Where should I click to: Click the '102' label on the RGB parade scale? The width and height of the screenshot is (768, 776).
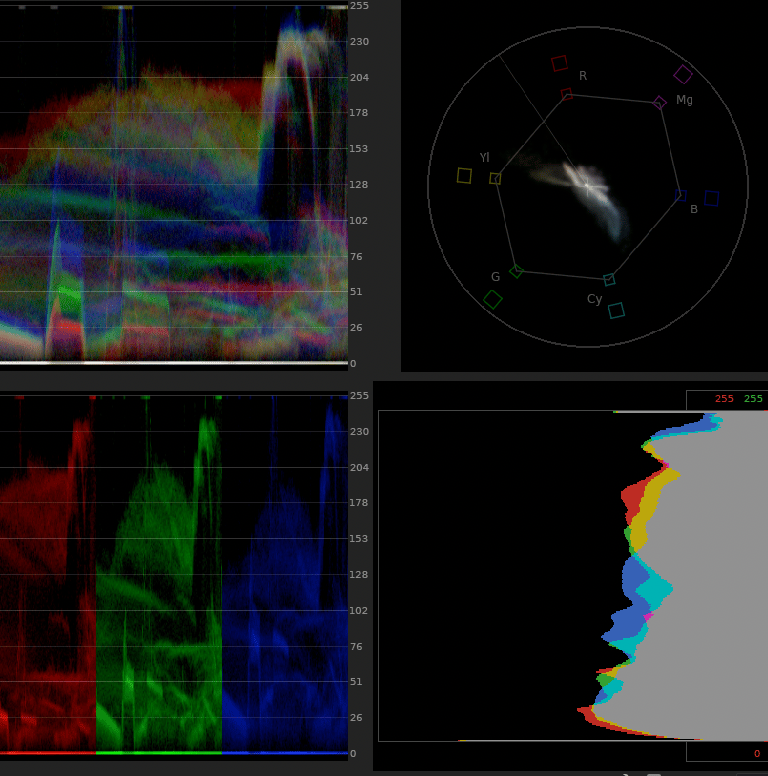(x=359, y=611)
